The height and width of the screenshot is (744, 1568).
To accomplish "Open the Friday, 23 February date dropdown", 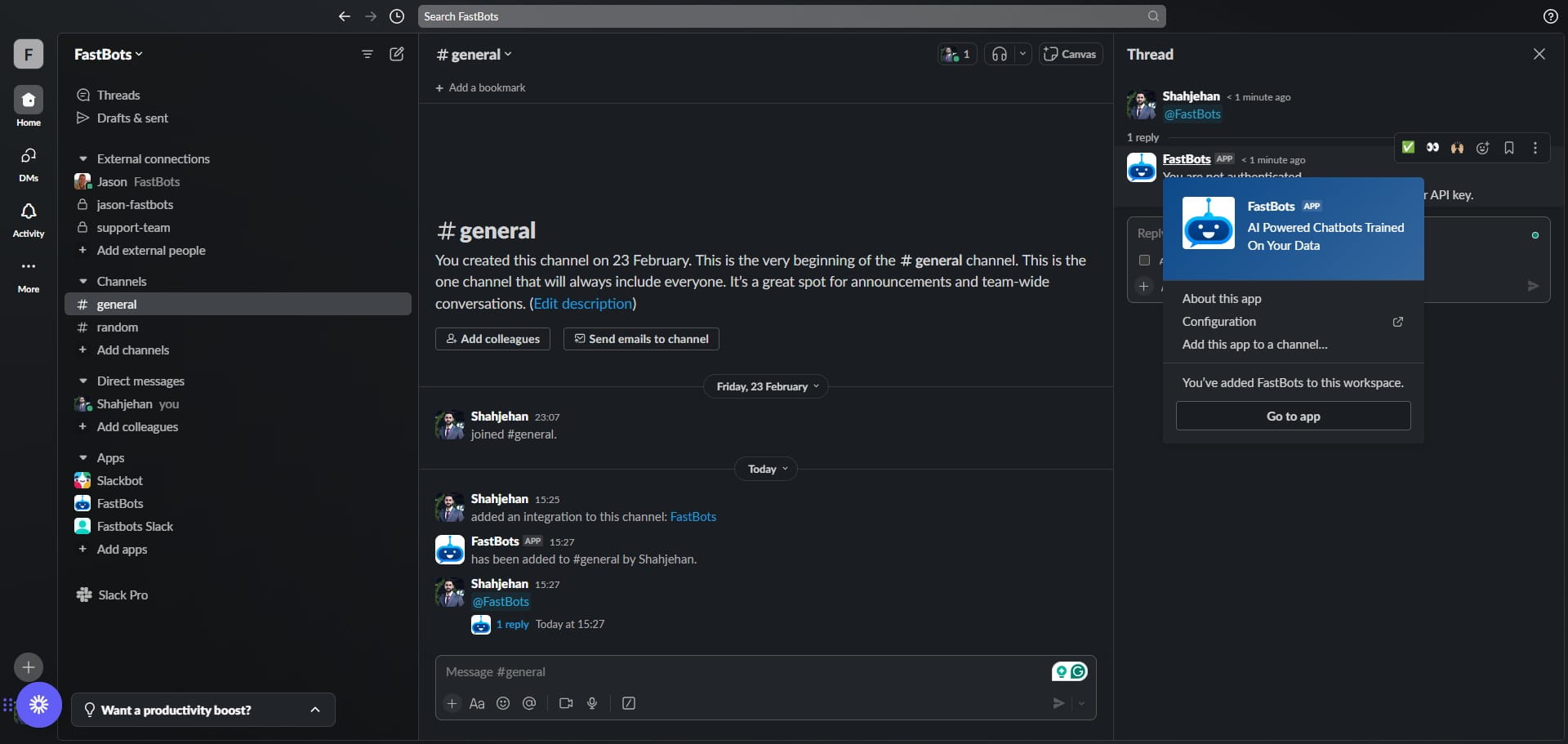I will (x=766, y=386).
